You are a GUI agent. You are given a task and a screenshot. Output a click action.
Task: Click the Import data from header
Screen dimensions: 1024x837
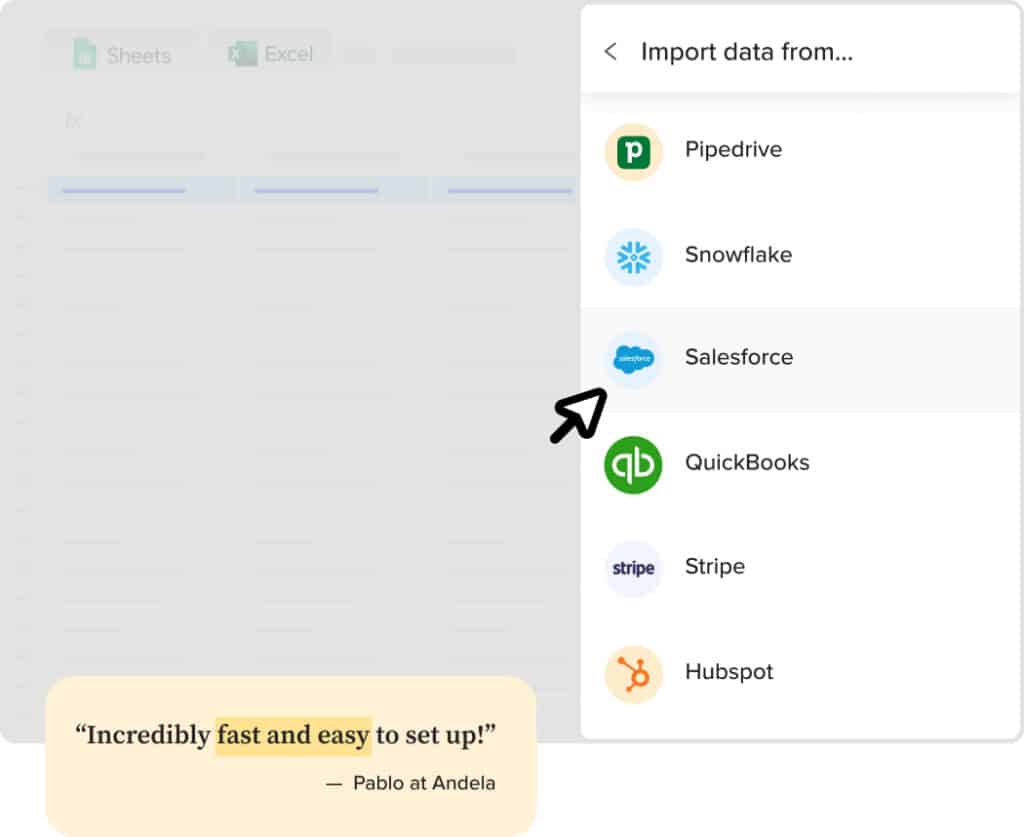coord(748,52)
